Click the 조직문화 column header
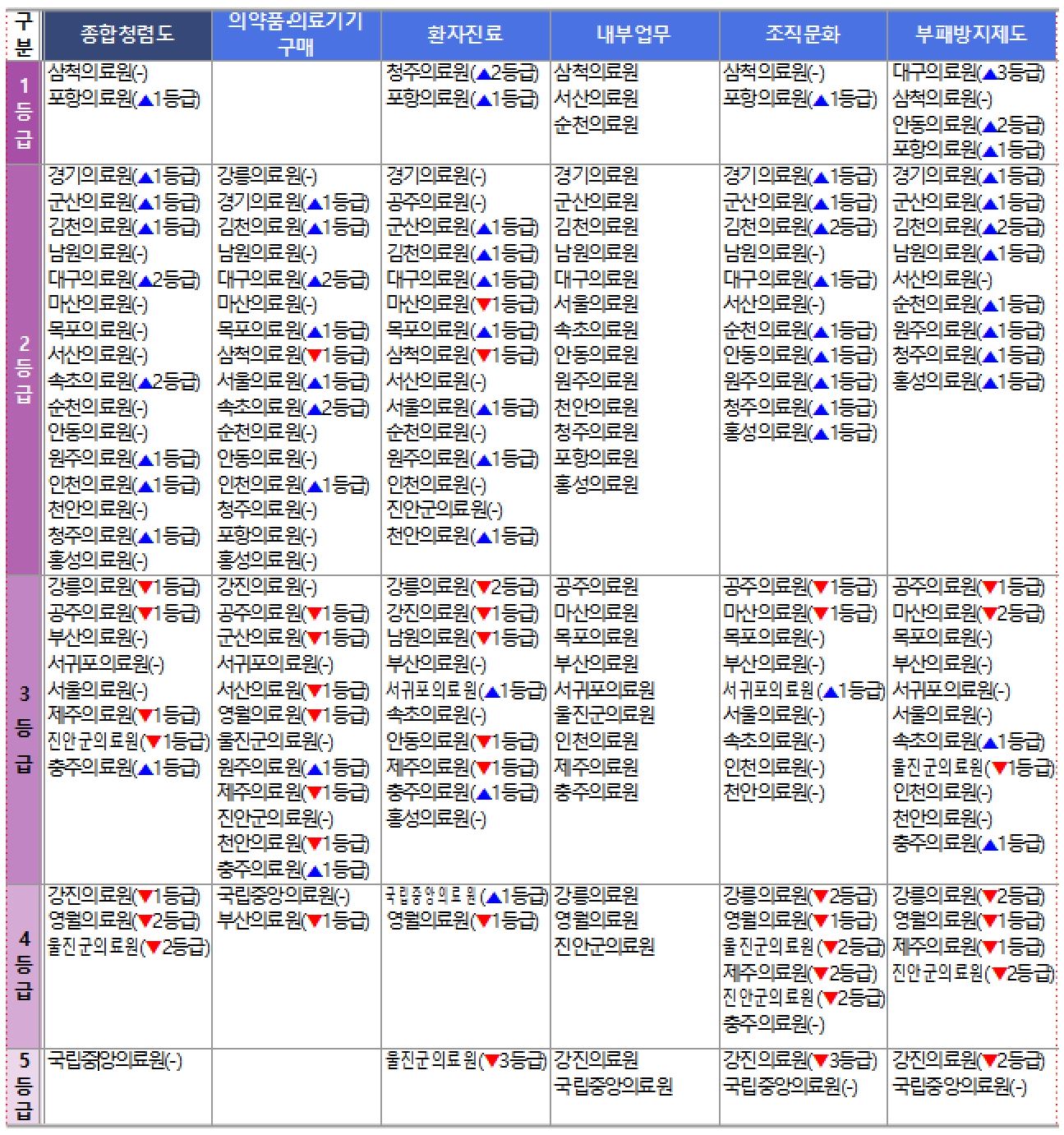1064x1135 pixels. [x=803, y=34]
